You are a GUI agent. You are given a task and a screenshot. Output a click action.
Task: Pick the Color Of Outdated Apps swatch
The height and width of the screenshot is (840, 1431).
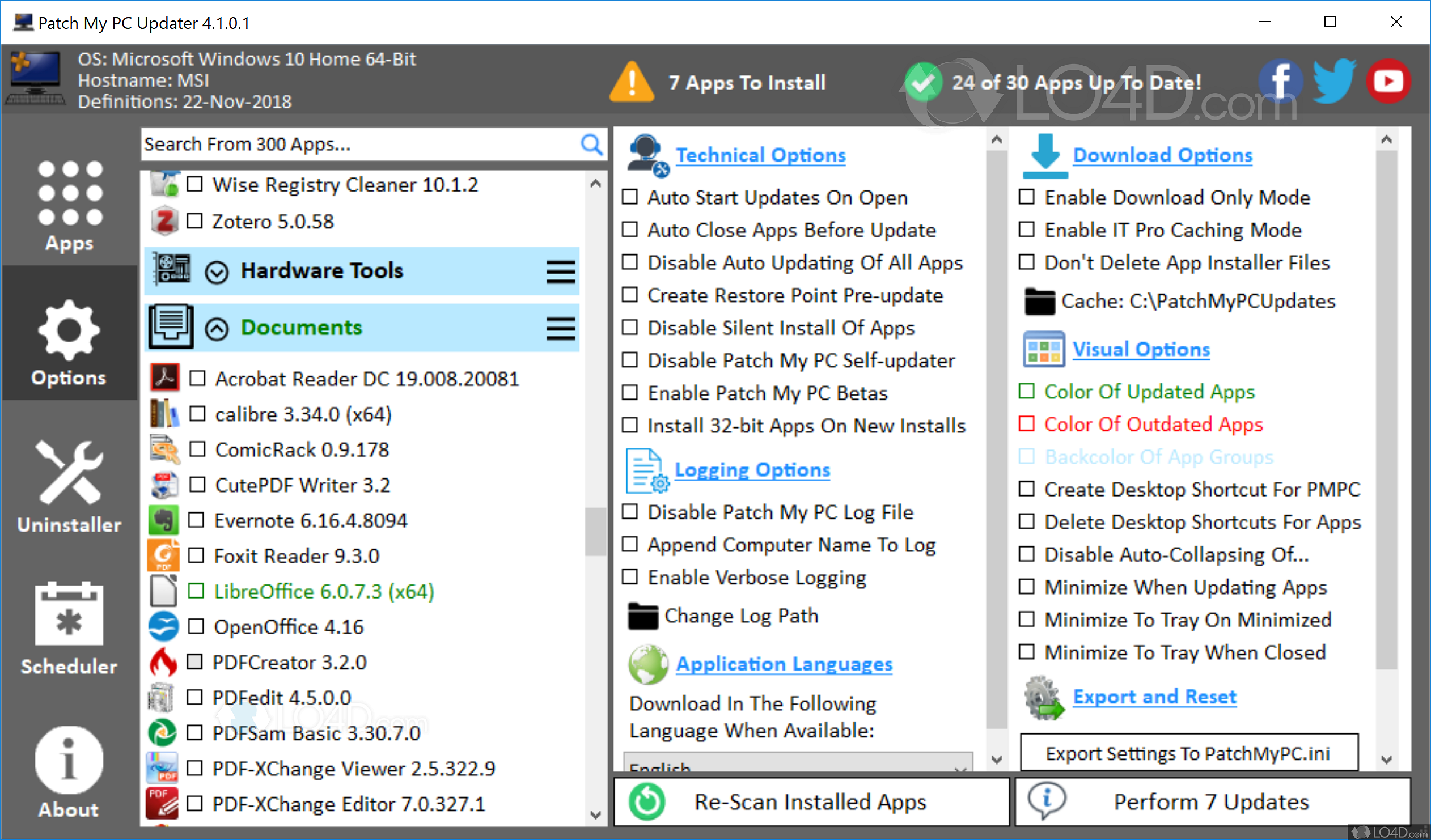1026,424
